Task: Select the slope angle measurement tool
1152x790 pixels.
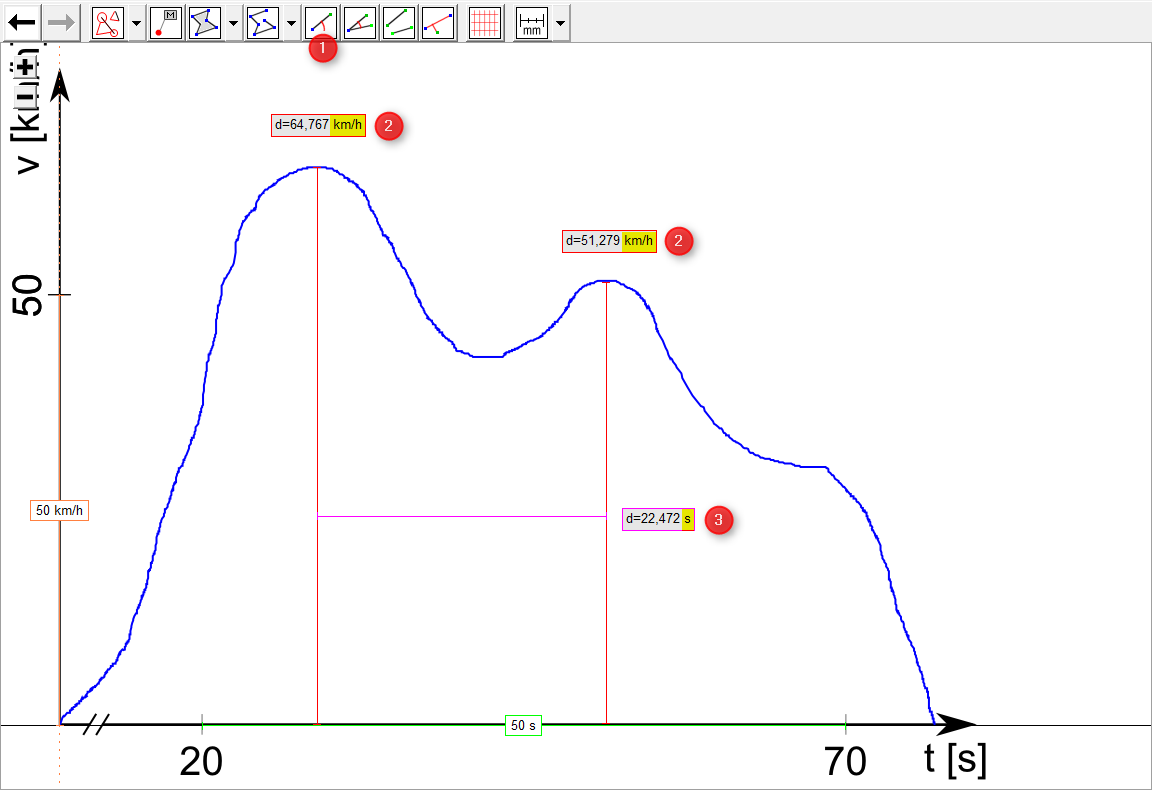Action: (x=321, y=23)
